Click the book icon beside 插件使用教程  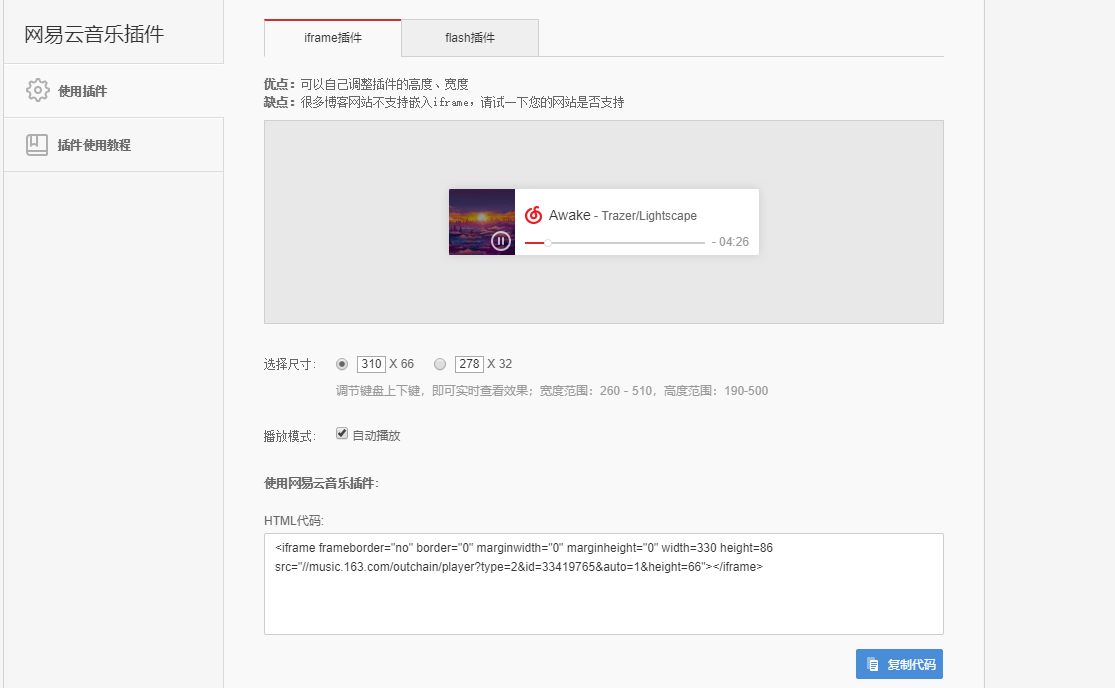coord(37,144)
